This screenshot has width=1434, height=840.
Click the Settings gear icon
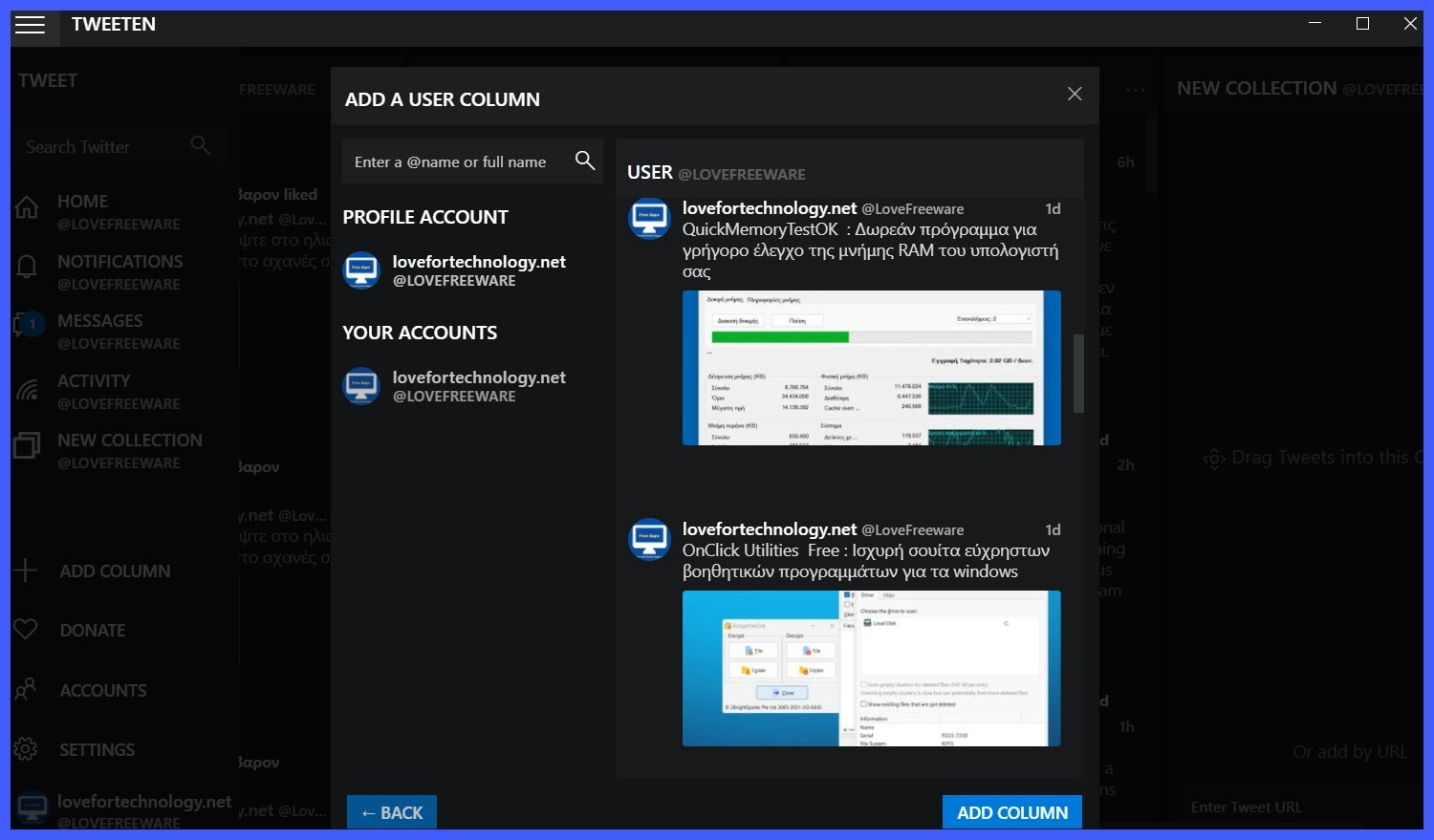26,749
